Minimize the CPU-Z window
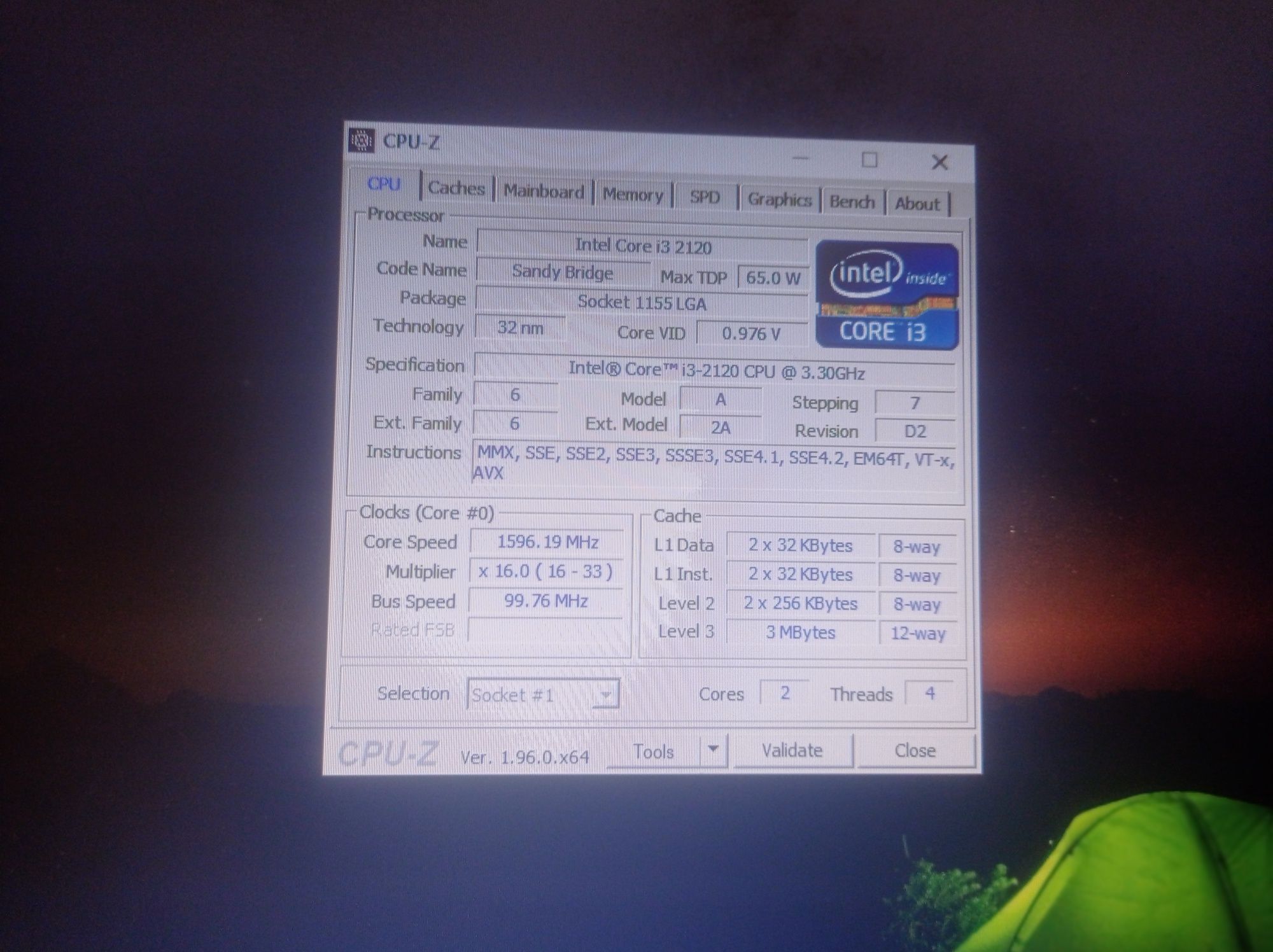This screenshot has width=1273, height=952. point(801,158)
